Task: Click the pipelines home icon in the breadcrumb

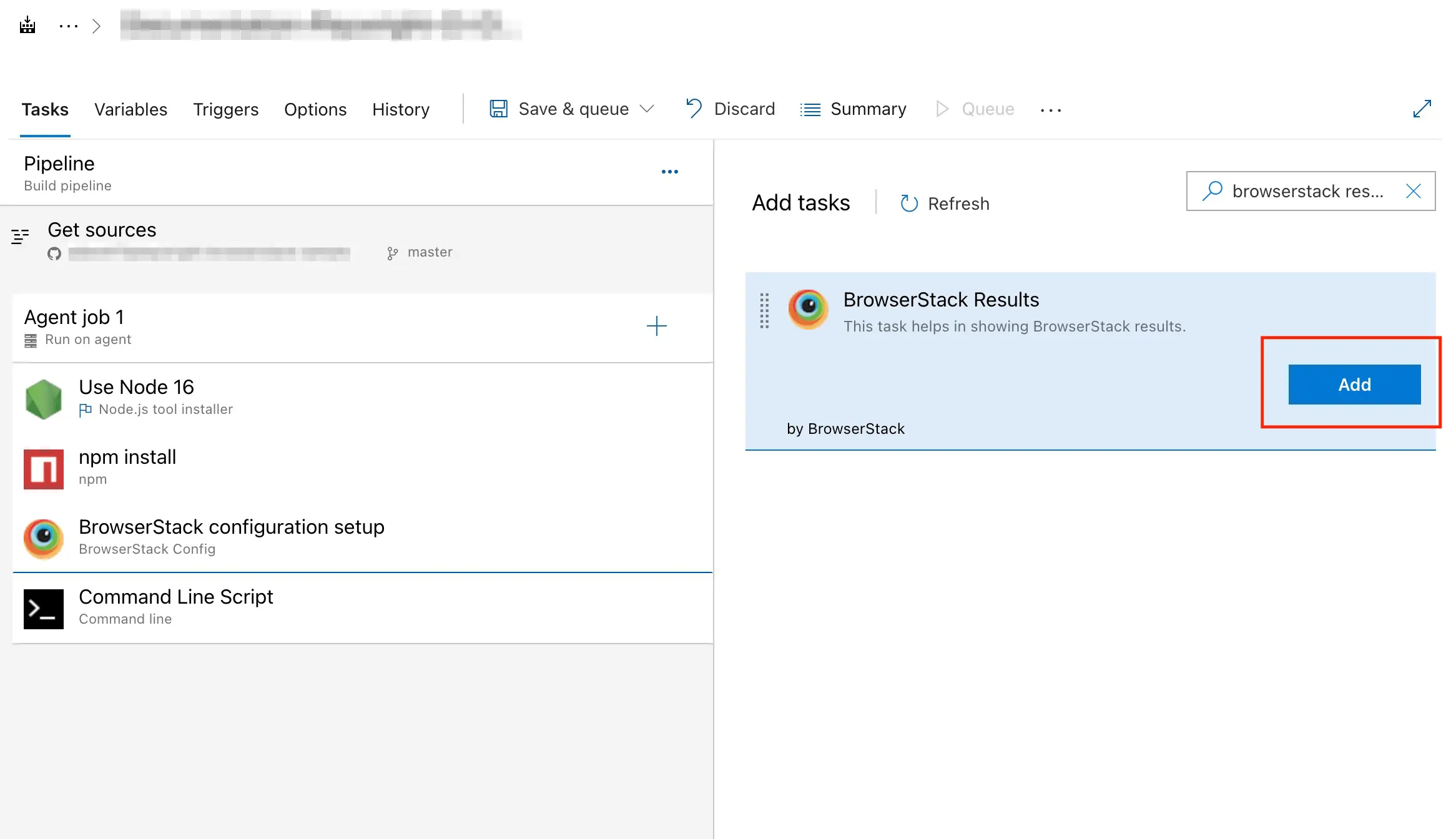Action: pos(27,26)
